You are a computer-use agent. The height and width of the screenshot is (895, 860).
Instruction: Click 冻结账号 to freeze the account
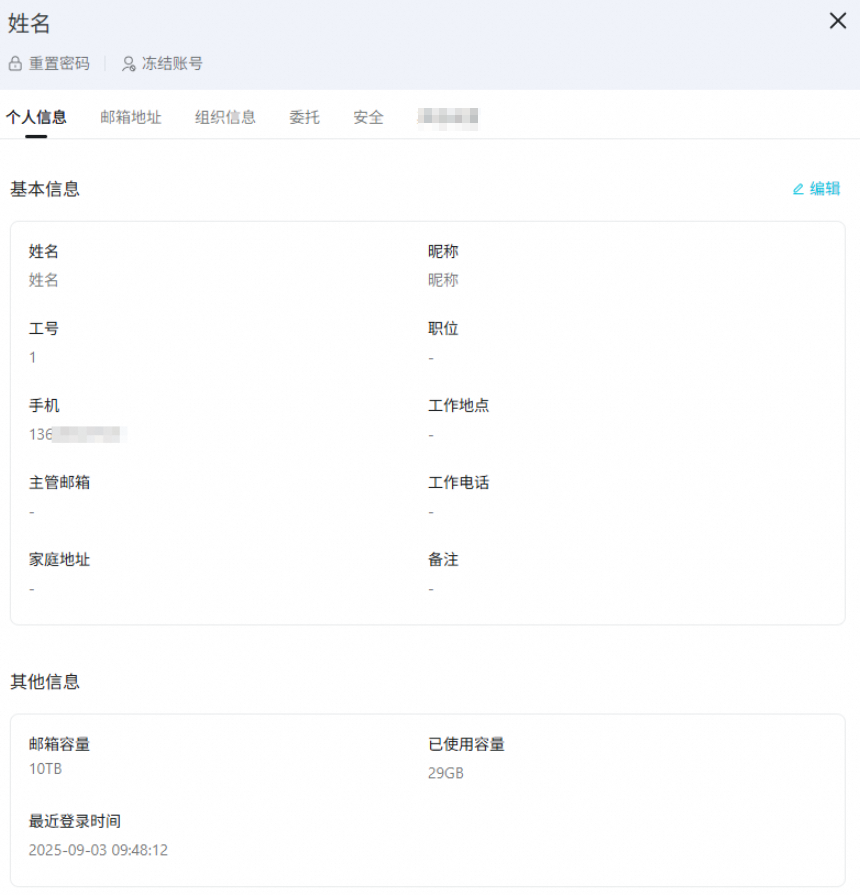172,63
